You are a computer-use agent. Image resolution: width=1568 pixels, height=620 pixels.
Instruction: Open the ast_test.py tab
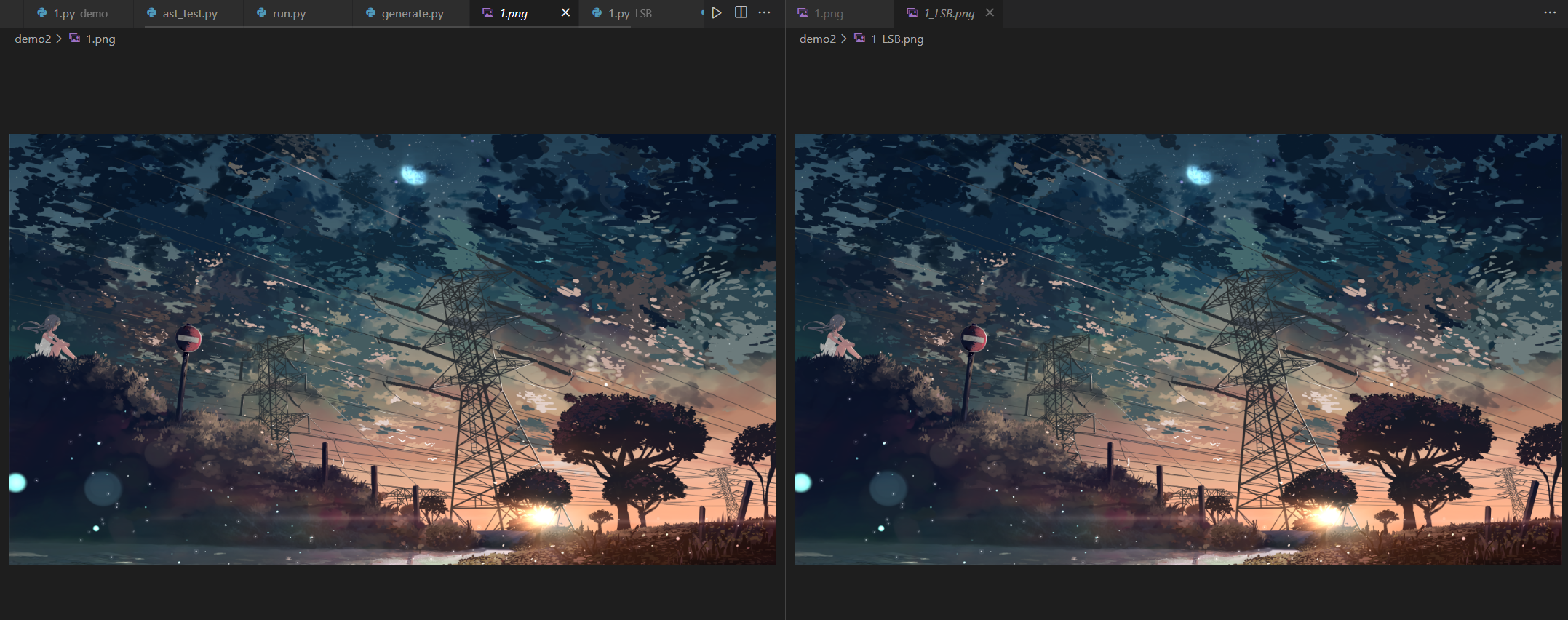coord(188,13)
